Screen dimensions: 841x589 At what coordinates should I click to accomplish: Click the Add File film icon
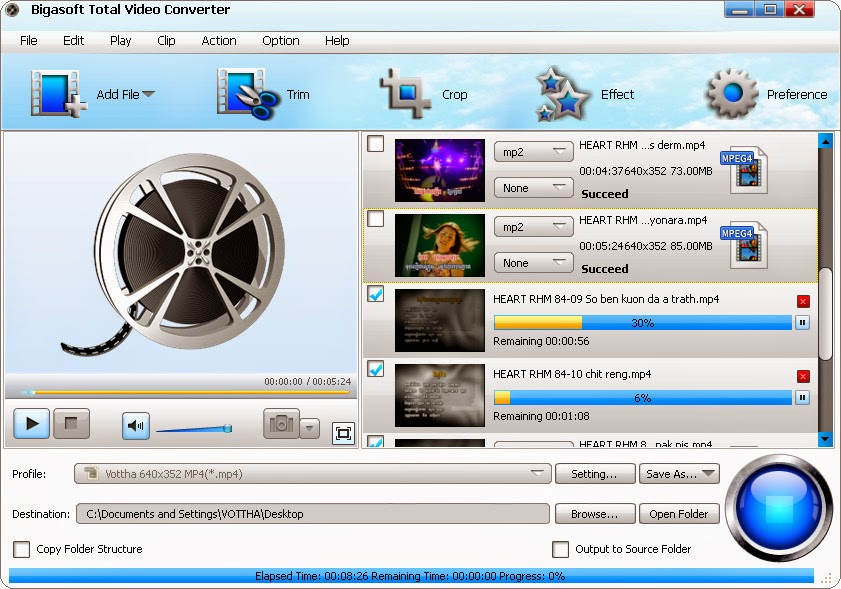[x=58, y=94]
